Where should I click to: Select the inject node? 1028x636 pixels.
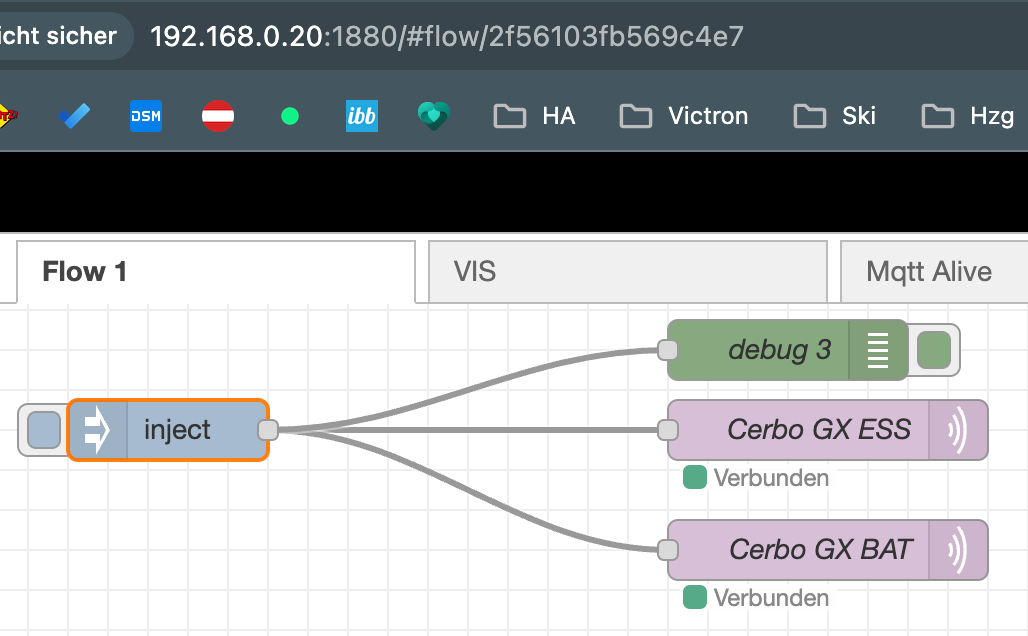[x=168, y=430]
